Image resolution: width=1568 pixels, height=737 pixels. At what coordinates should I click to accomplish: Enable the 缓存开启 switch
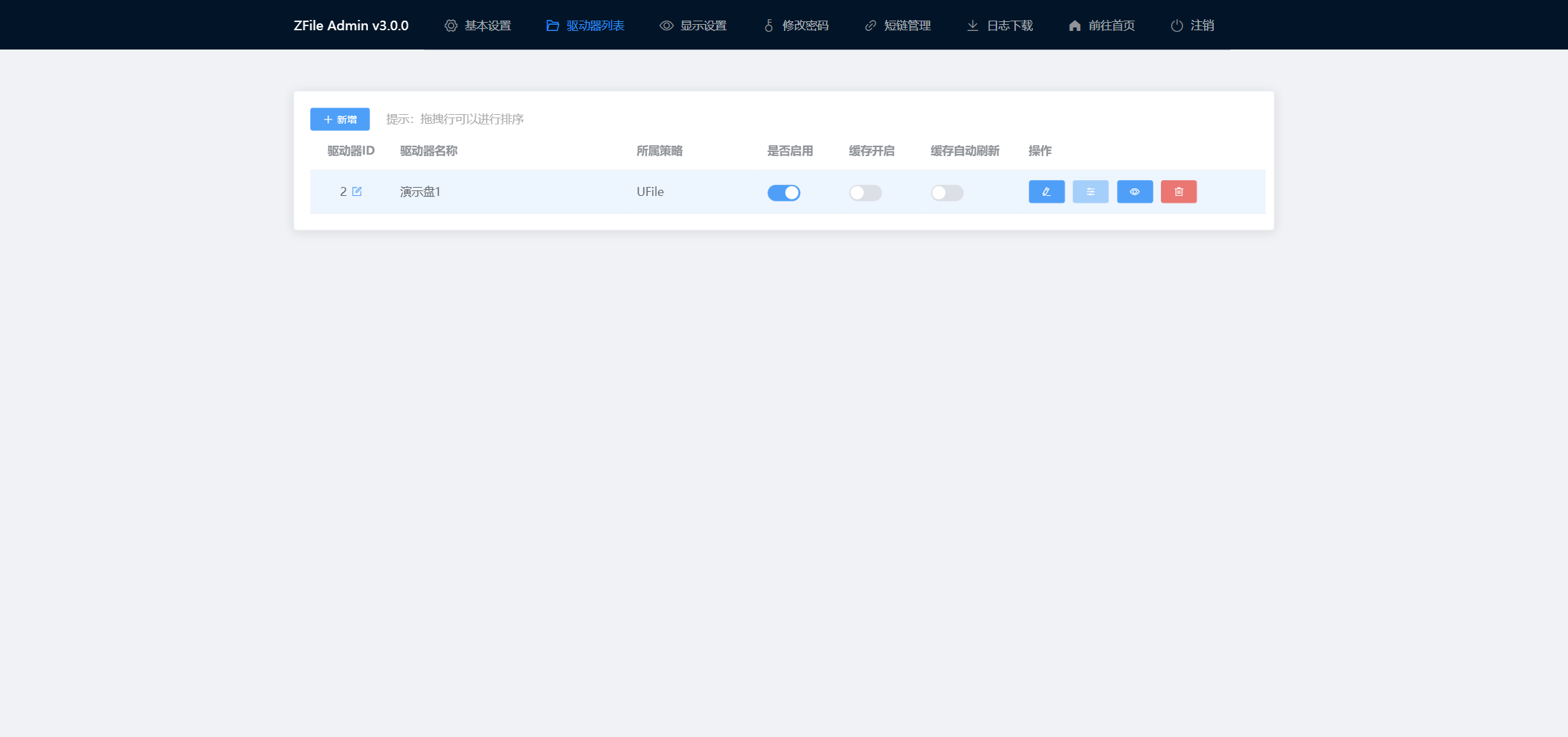coord(865,192)
